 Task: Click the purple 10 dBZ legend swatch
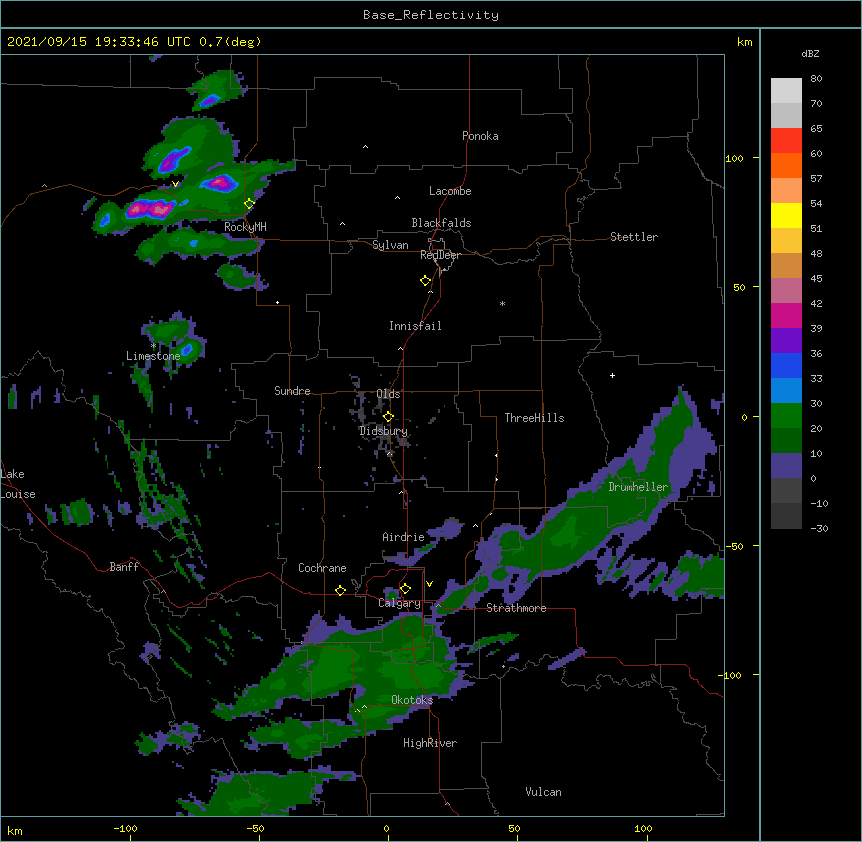pos(786,466)
